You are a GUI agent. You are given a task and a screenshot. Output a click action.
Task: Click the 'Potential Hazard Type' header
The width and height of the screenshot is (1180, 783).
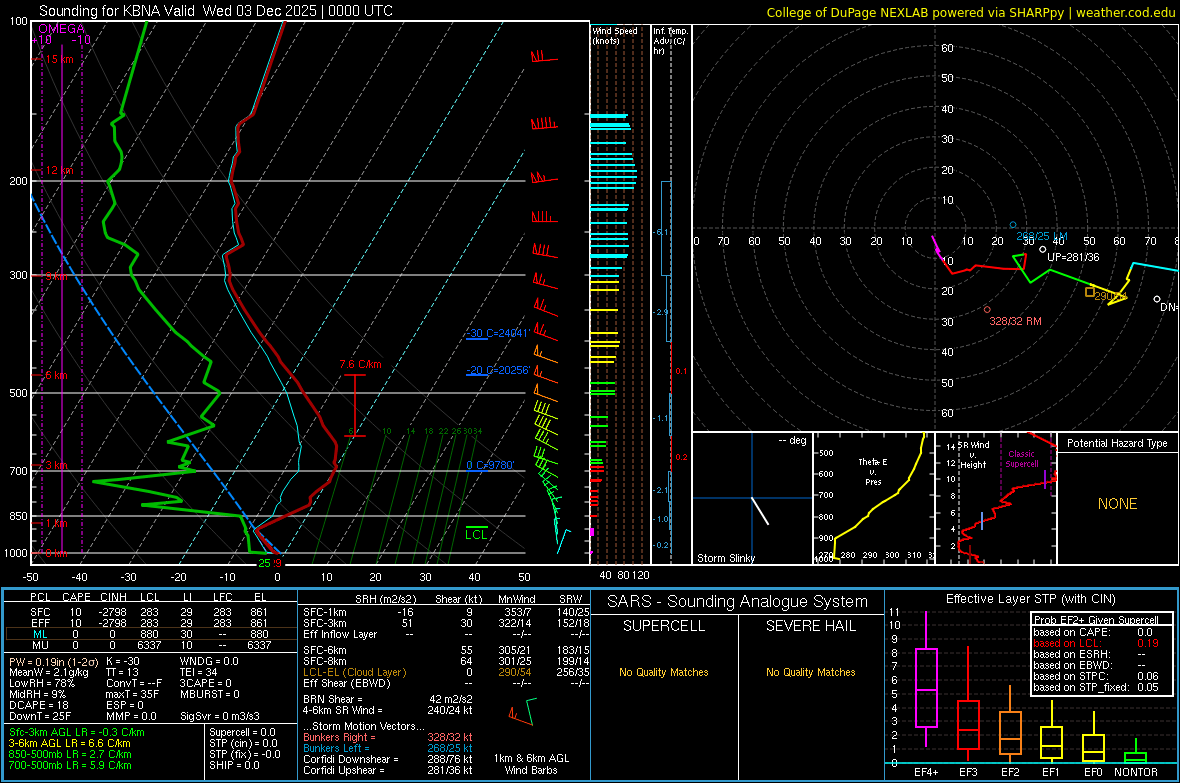coord(1117,443)
